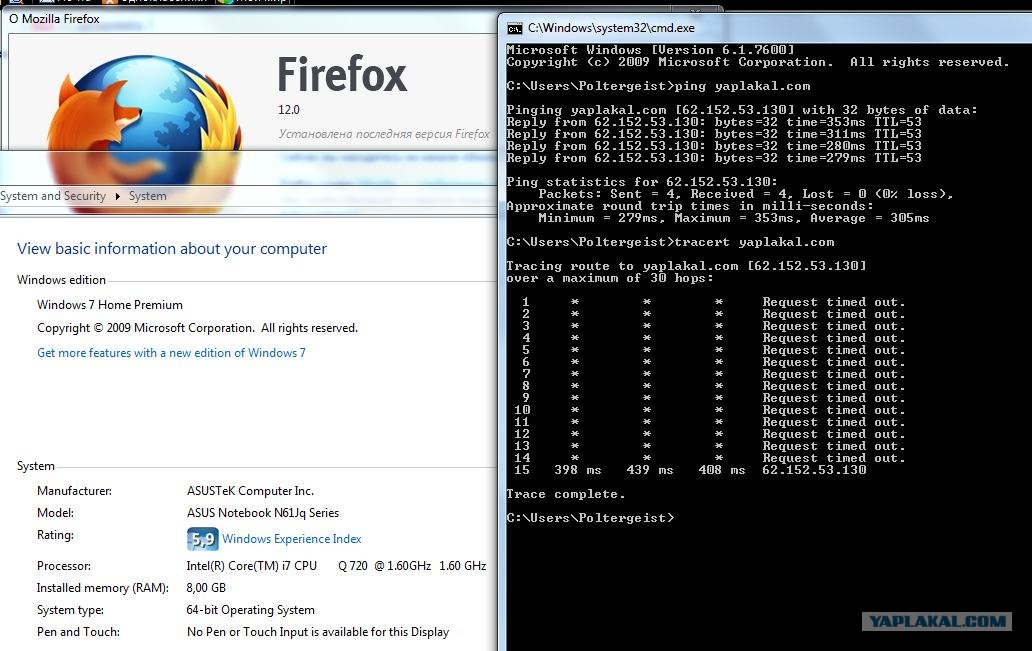The height and width of the screenshot is (651, 1032).
Task: Click the ping reply line with time=279ms
Action: (714, 158)
